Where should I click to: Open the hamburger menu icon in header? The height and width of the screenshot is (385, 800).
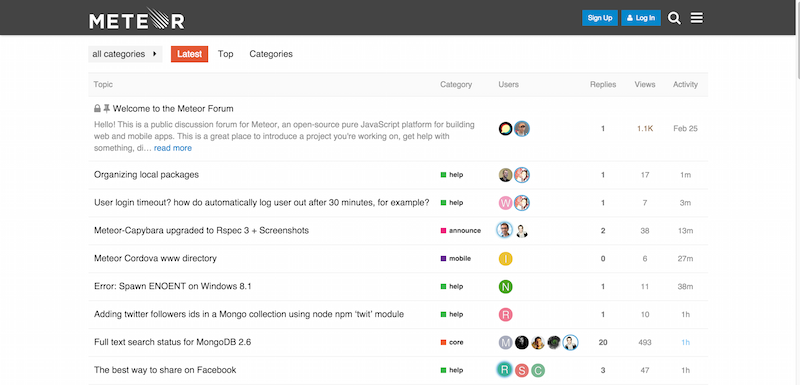click(696, 18)
